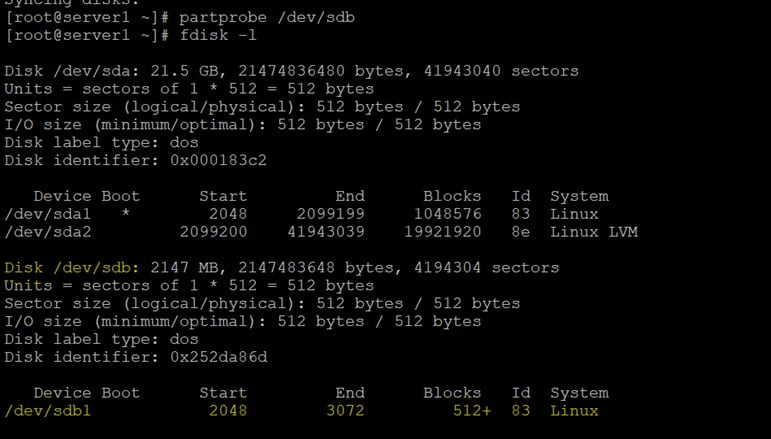Click Blocks value '19921920'

click(443, 232)
